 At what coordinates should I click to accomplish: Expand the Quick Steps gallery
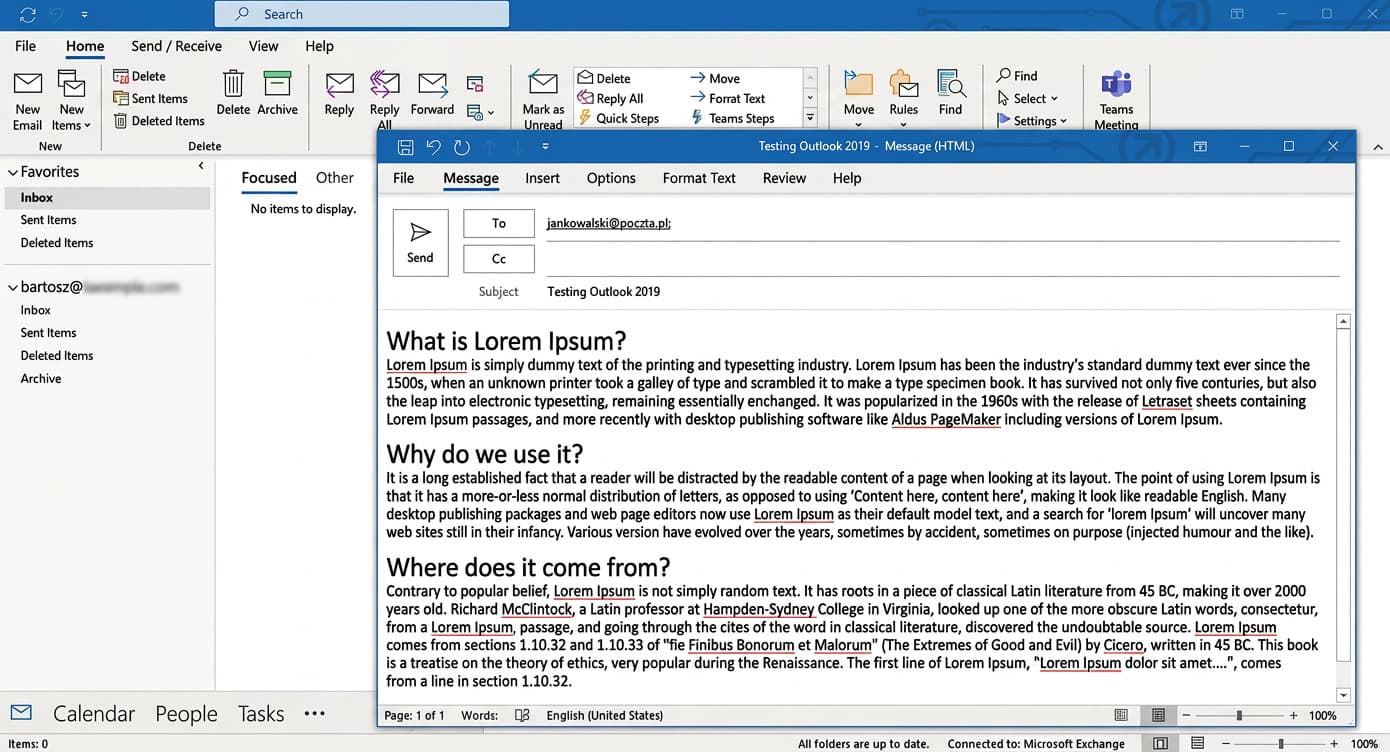pyautogui.click(x=810, y=118)
